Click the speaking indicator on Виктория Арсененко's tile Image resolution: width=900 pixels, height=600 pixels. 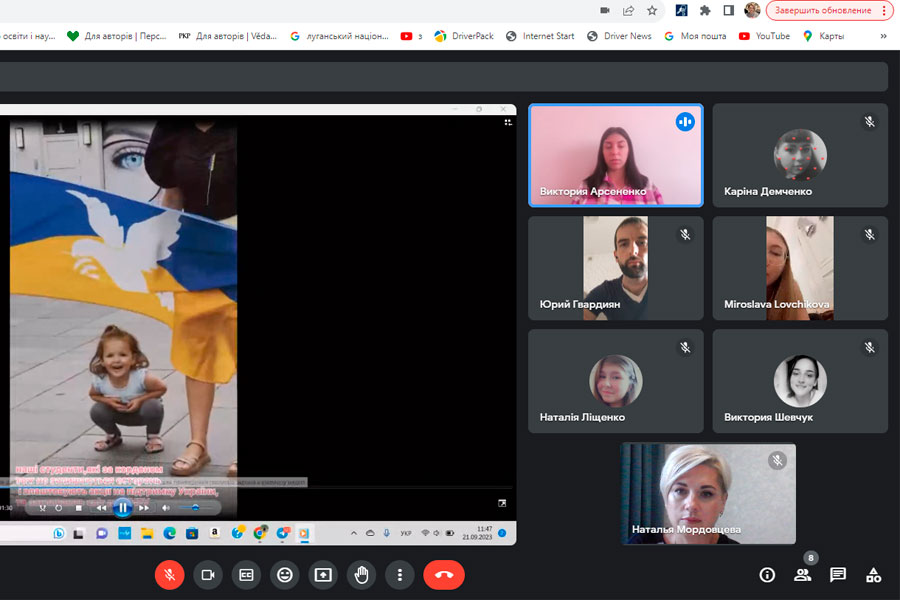coord(685,122)
